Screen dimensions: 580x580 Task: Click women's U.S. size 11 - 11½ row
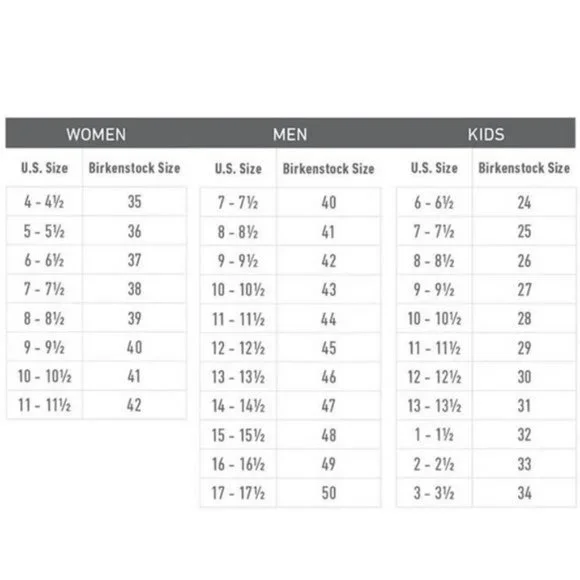(96, 405)
